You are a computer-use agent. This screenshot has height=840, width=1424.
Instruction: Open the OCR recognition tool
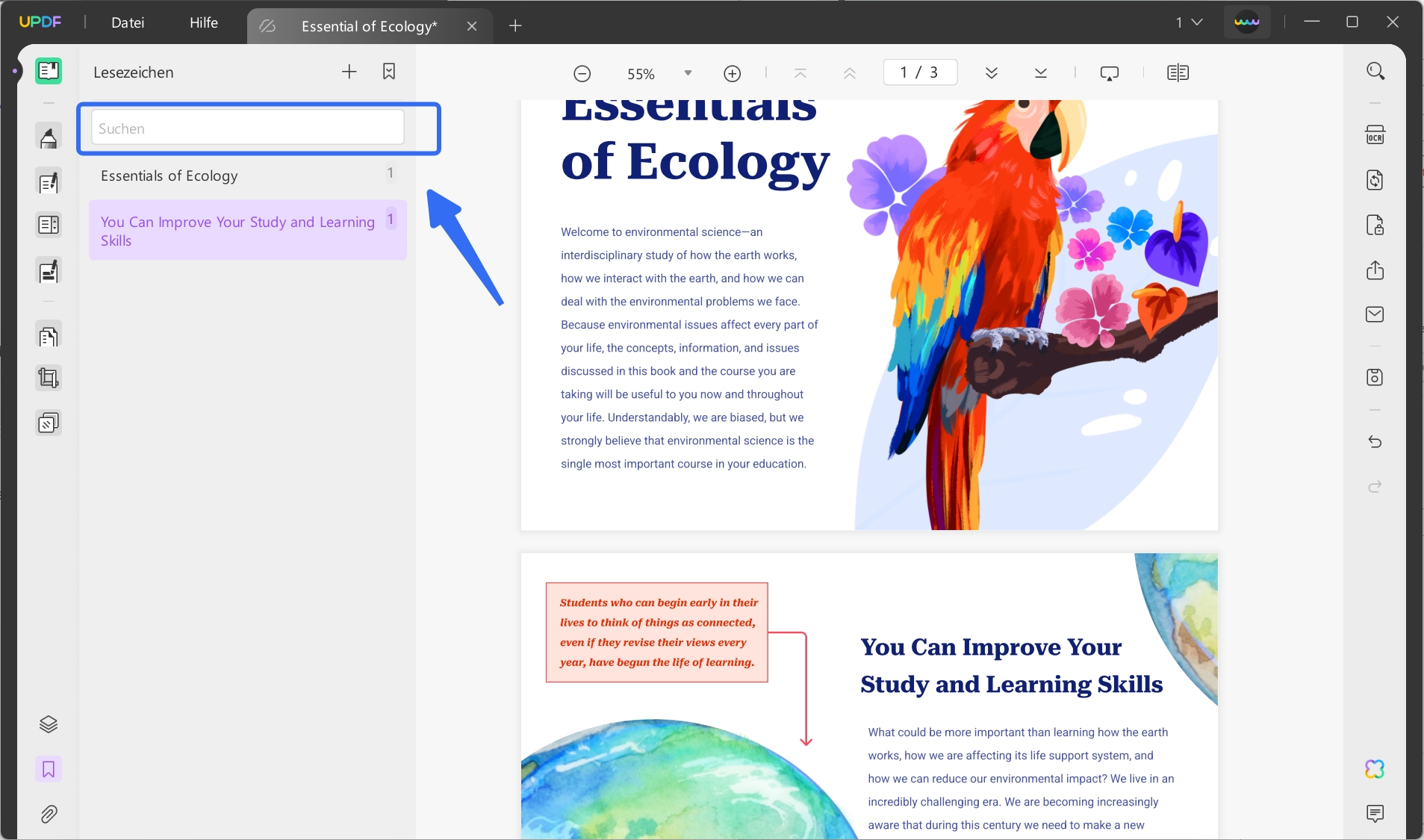(x=1375, y=135)
